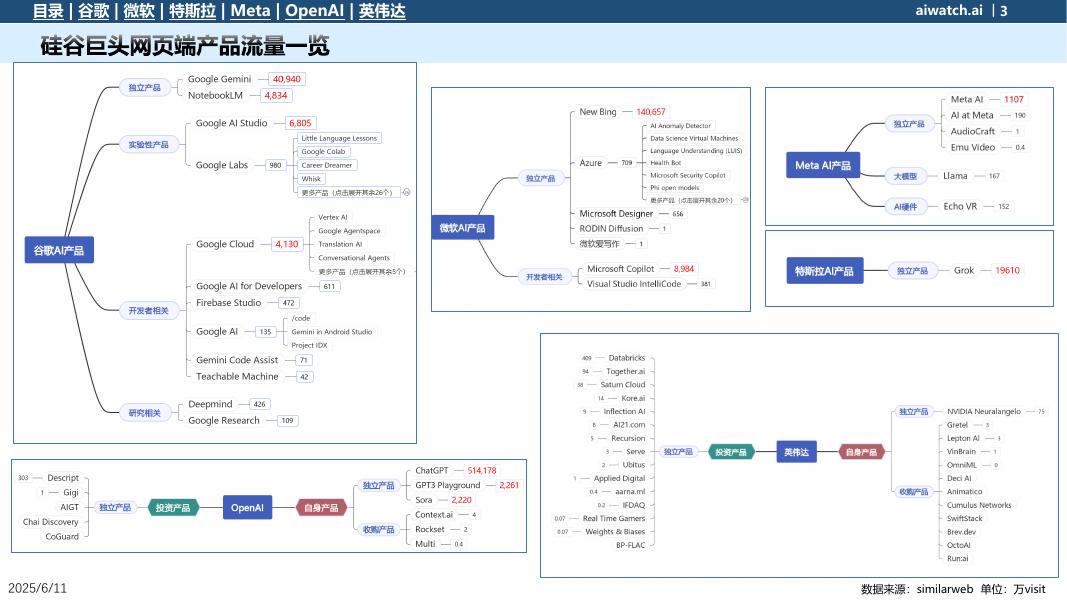Image resolution: width=1067 pixels, height=600 pixels.
Task: Jump to the 谷歌 section link
Action: pos(93,11)
